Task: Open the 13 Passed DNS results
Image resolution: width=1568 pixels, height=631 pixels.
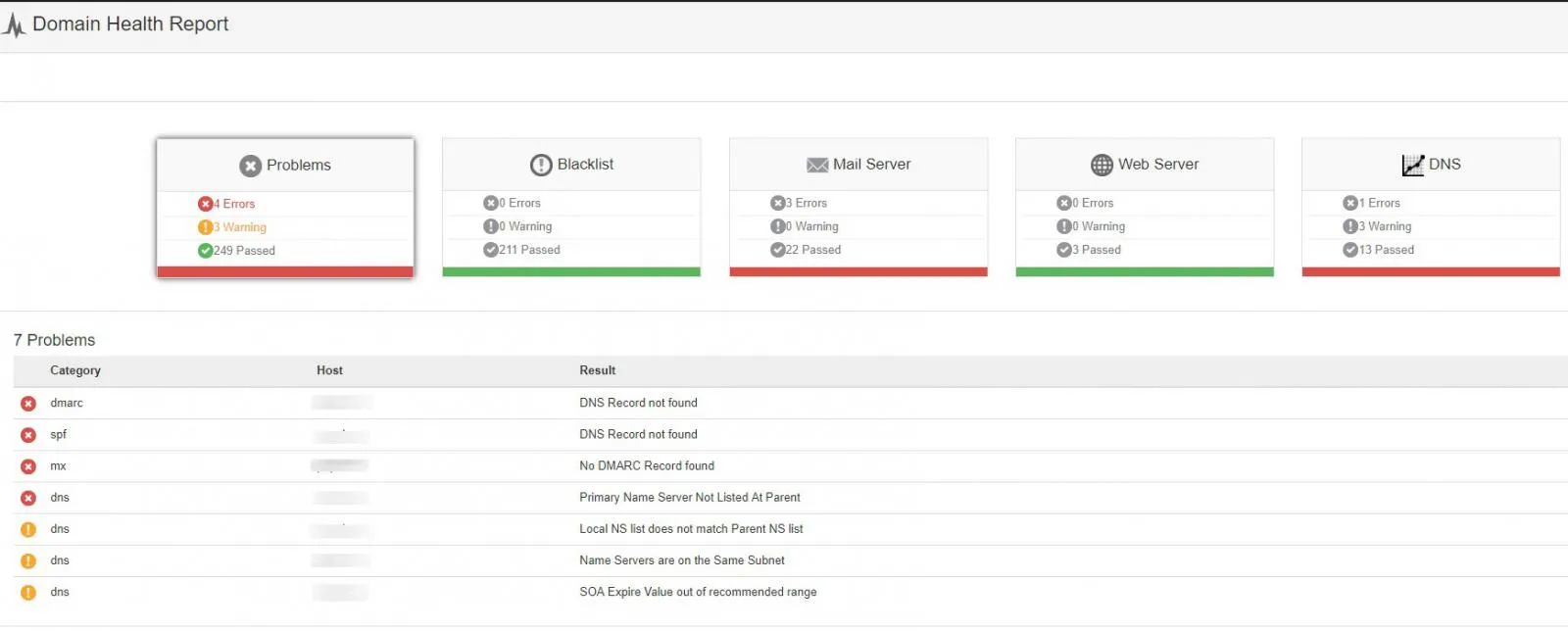Action: coord(1385,250)
